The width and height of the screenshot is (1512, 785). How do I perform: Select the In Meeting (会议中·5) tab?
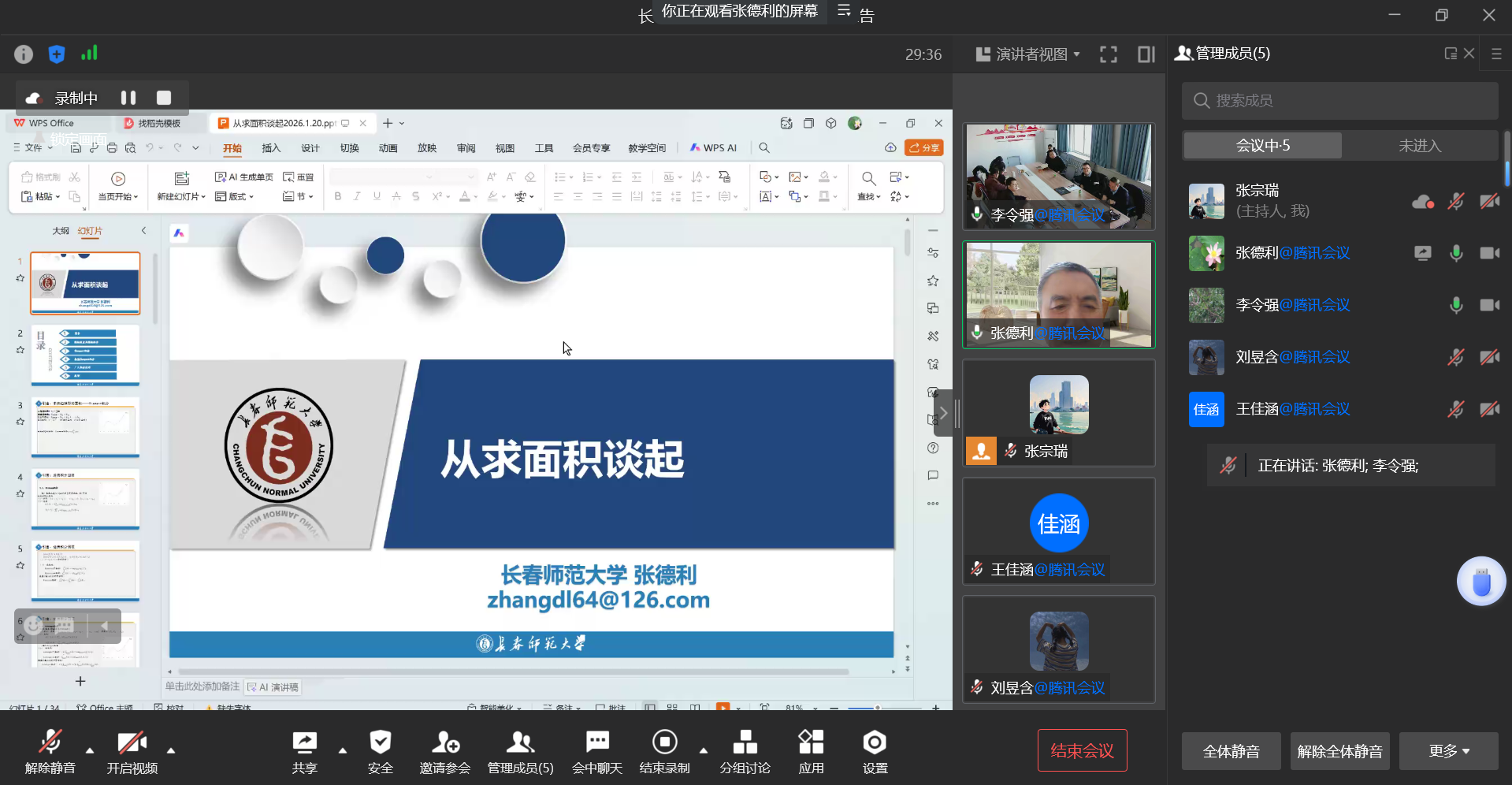[x=1262, y=146]
